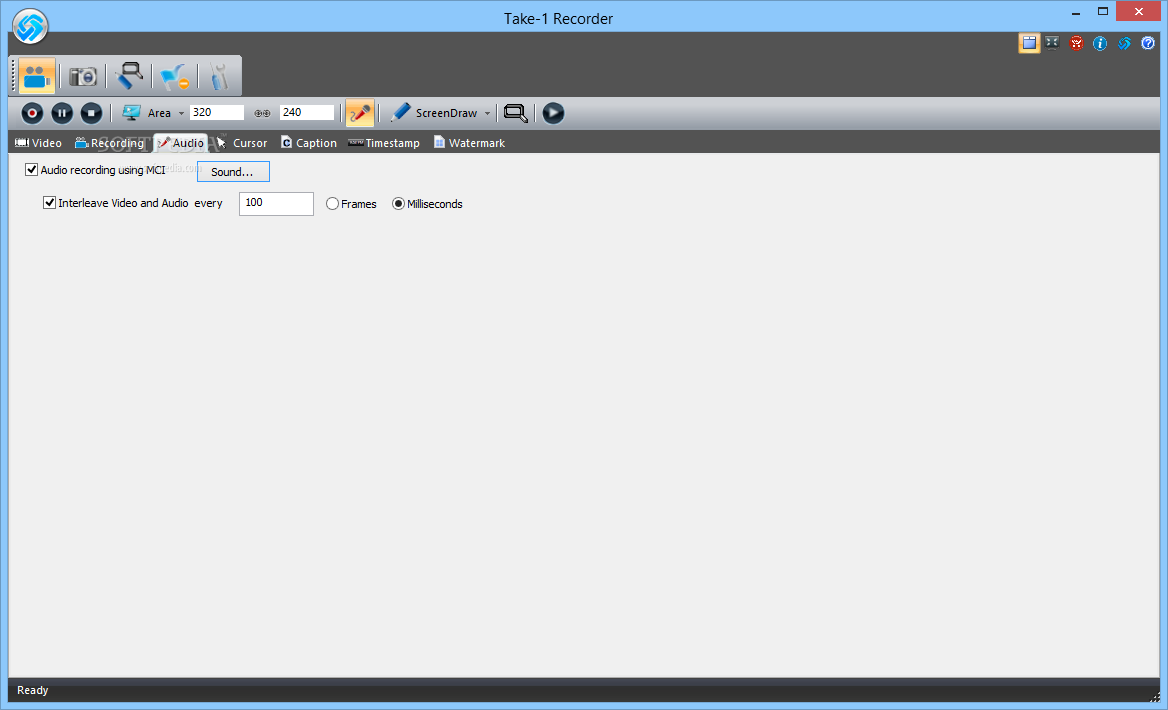Maximize the Take-1 Recorder window
The height and width of the screenshot is (710, 1168).
1103,12
